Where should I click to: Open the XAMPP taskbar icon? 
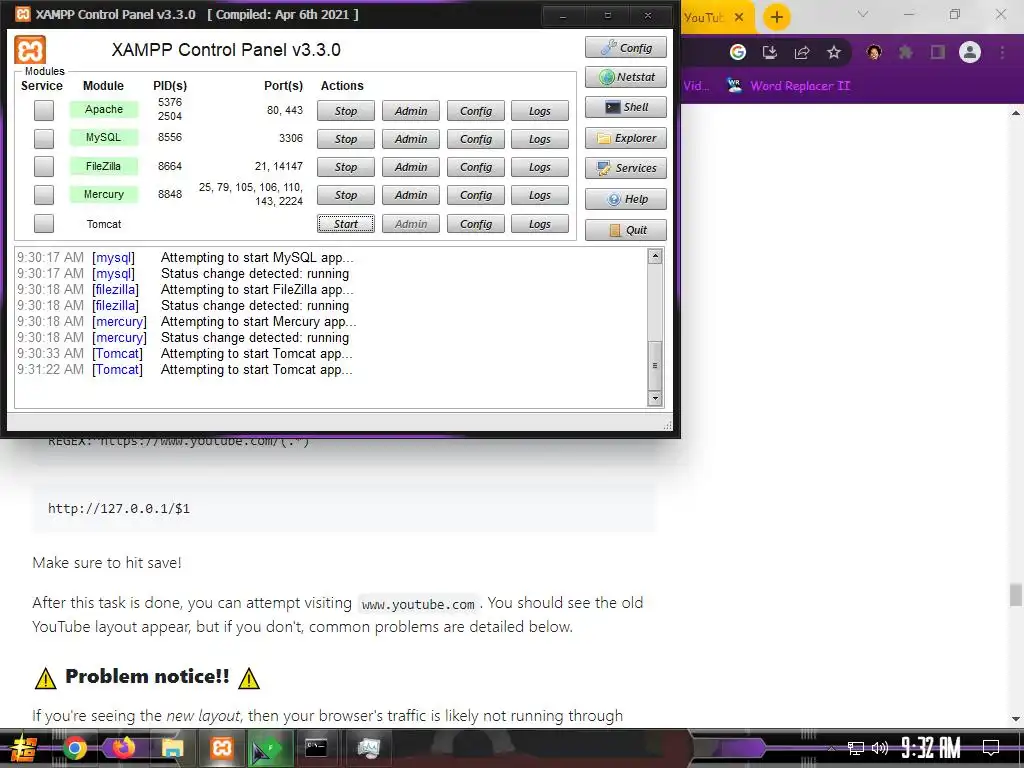(x=221, y=748)
